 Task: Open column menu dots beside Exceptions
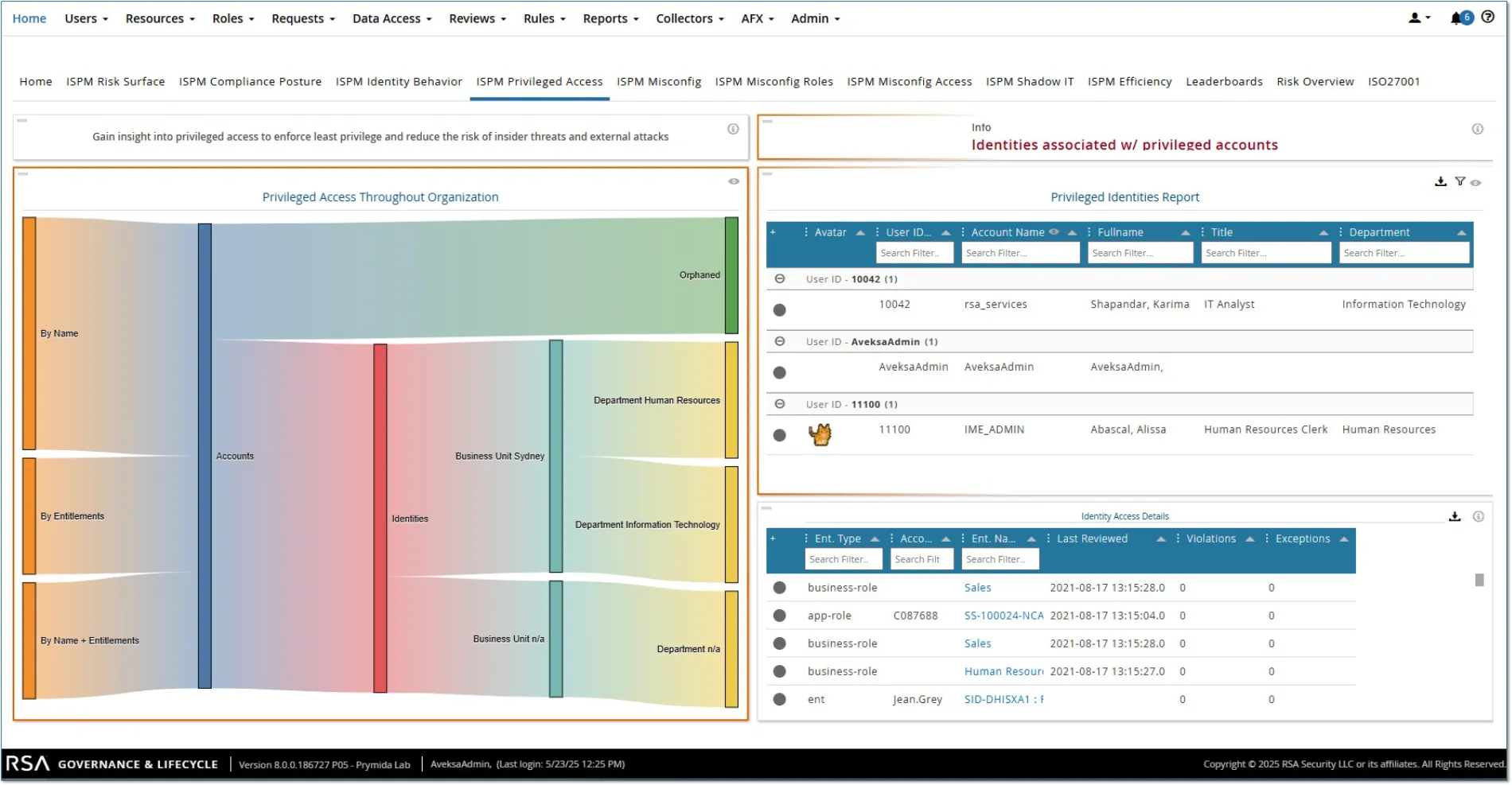click(1267, 538)
